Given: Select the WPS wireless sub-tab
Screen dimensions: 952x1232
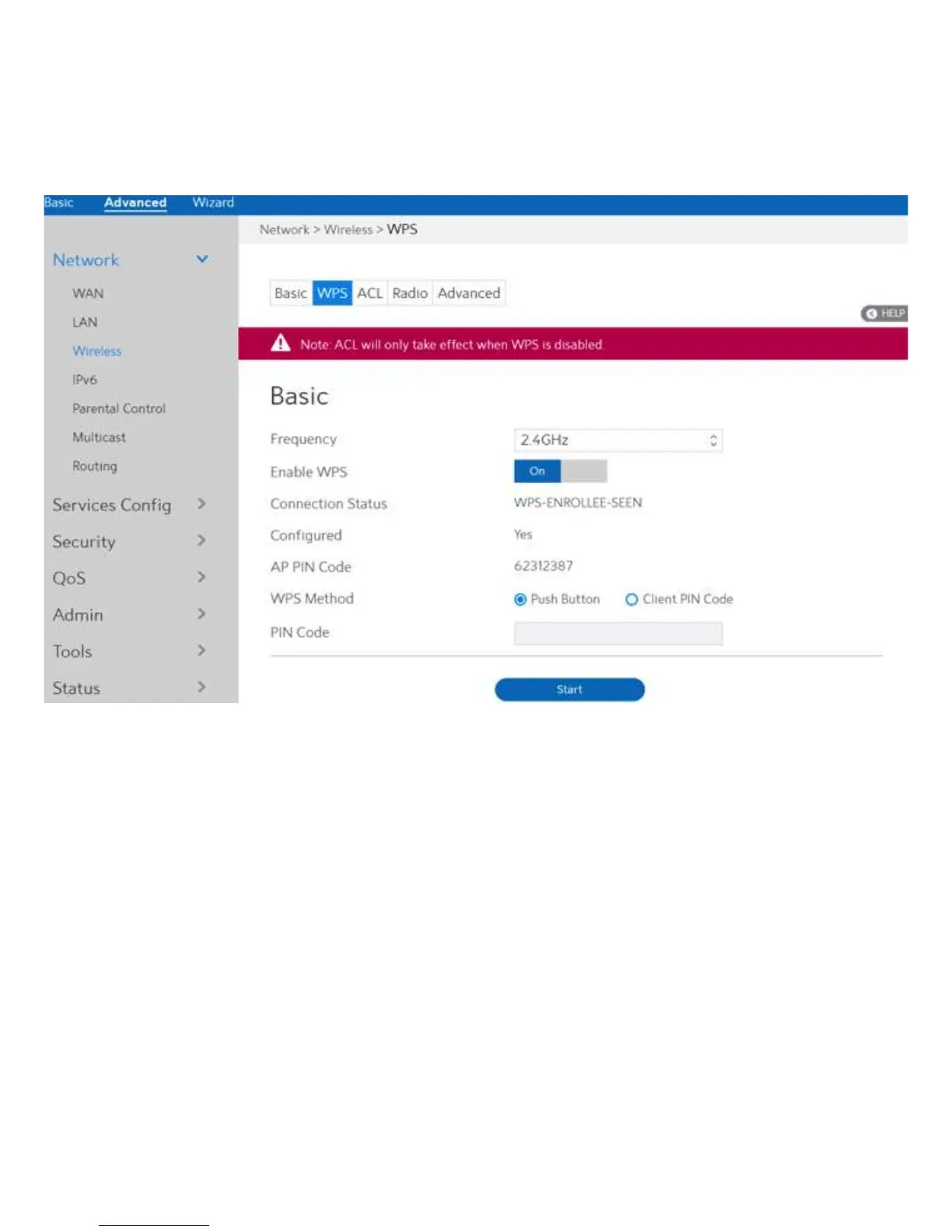Looking at the screenshot, I should click(332, 293).
